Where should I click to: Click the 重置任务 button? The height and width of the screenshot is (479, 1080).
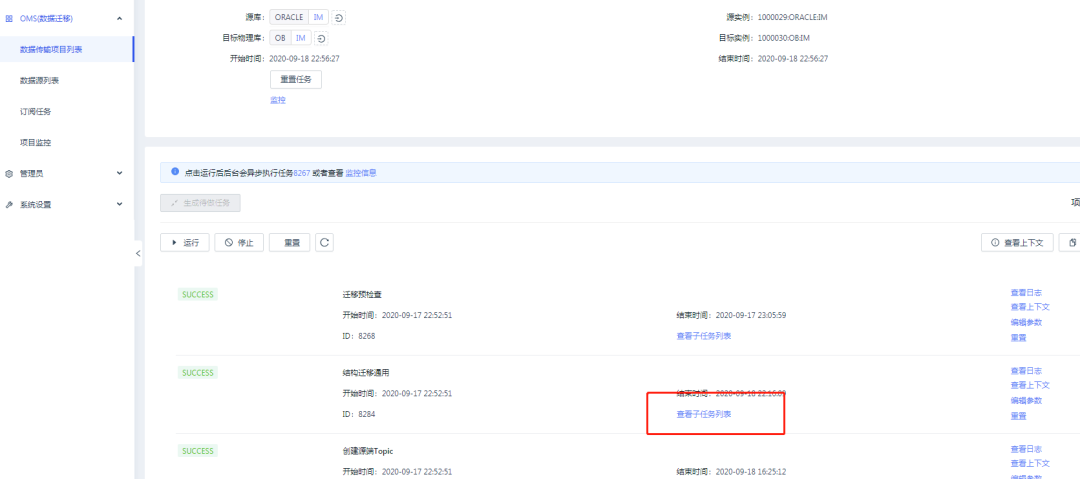pyautogui.click(x=295, y=80)
